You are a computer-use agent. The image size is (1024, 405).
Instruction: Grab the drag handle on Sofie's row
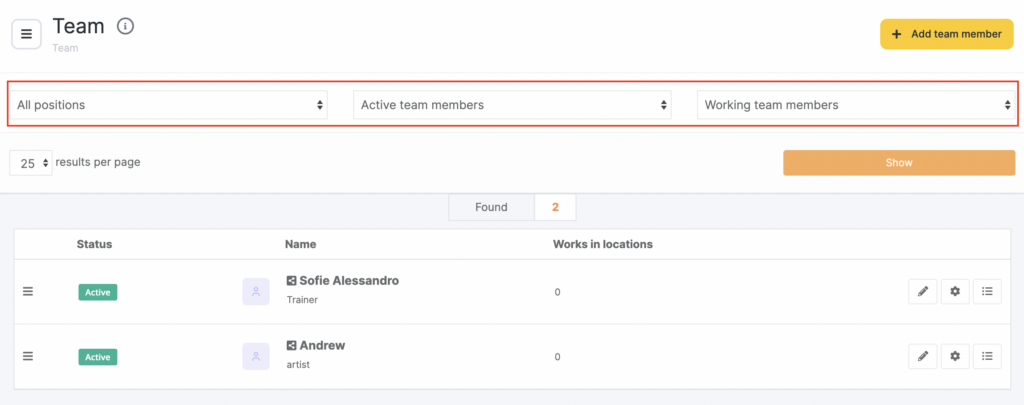click(28, 291)
